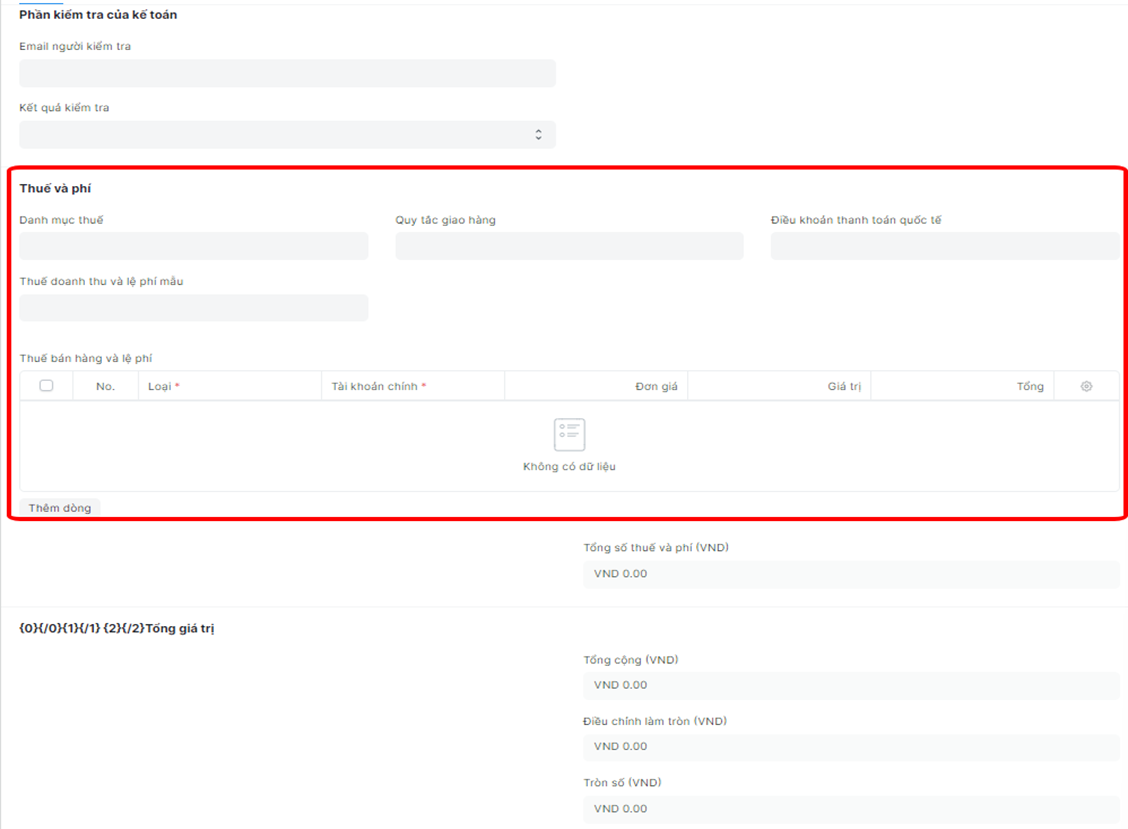
Task: Click into the Quy tắc giao hàng field
Action: (569, 246)
